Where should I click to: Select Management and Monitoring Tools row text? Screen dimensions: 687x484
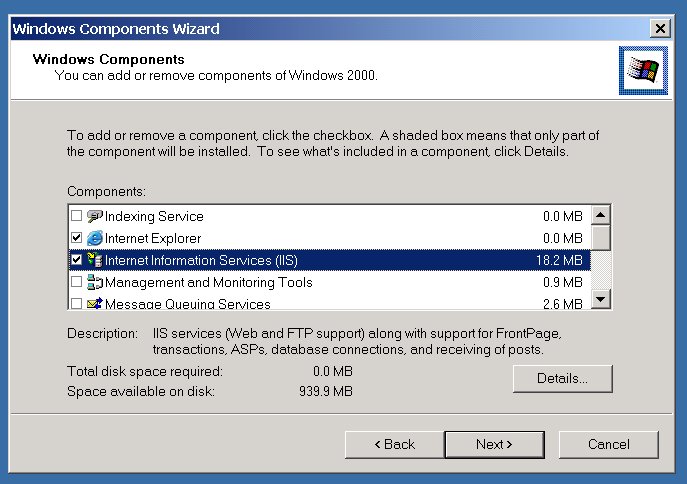click(x=209, y=282)
